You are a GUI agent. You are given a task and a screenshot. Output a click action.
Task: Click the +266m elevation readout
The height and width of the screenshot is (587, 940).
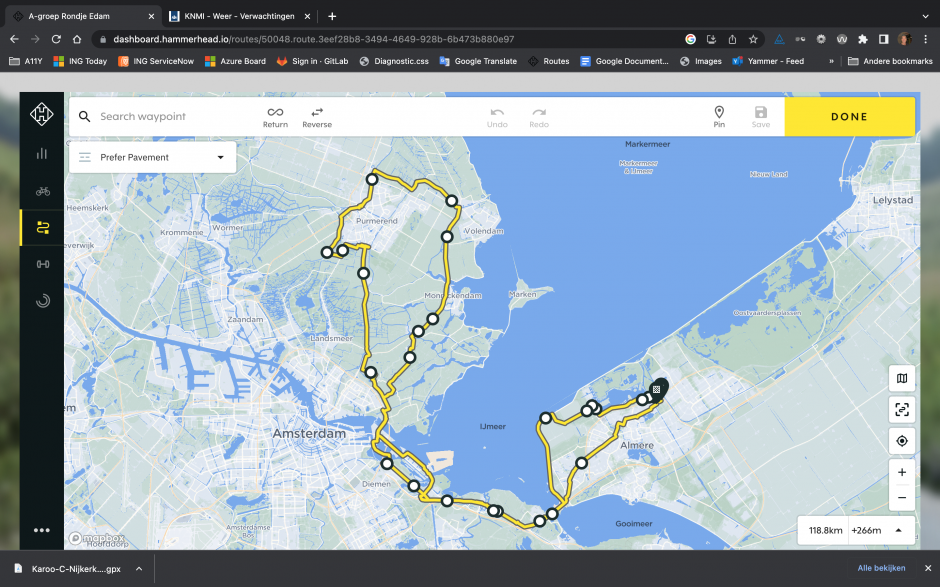(x=866, y=530)
